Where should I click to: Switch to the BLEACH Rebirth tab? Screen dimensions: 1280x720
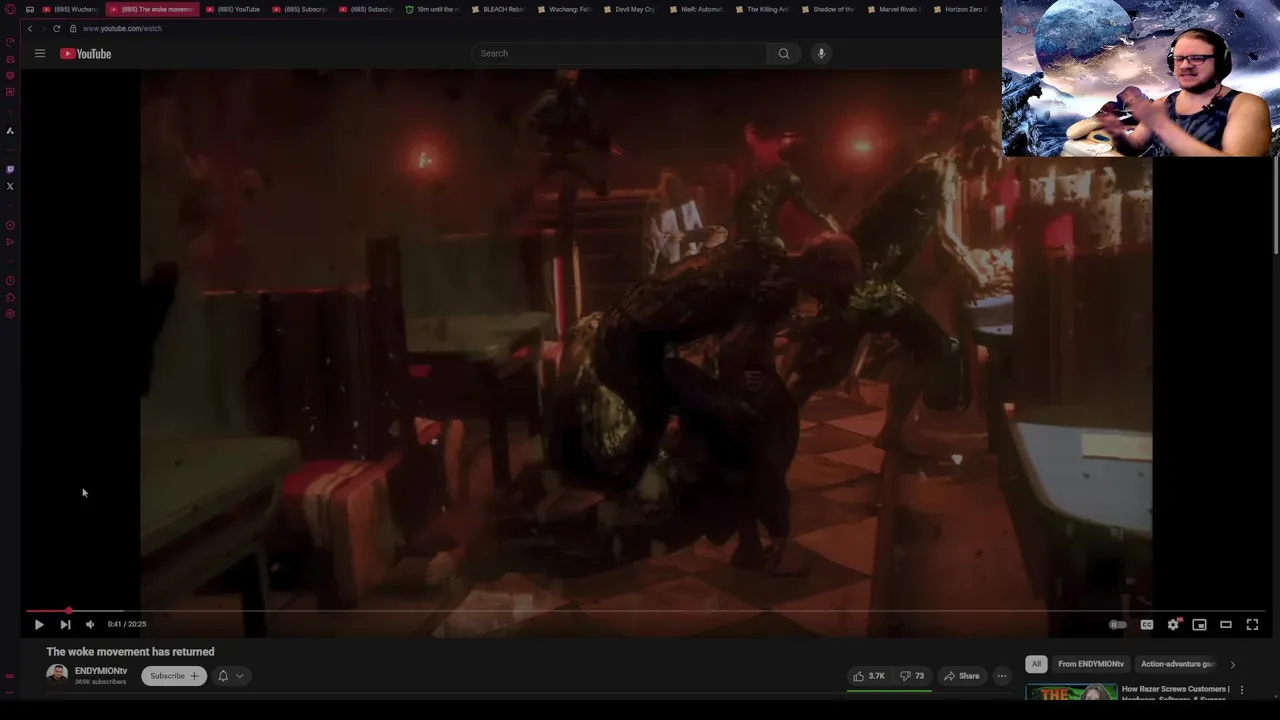(x=499, y=9)
